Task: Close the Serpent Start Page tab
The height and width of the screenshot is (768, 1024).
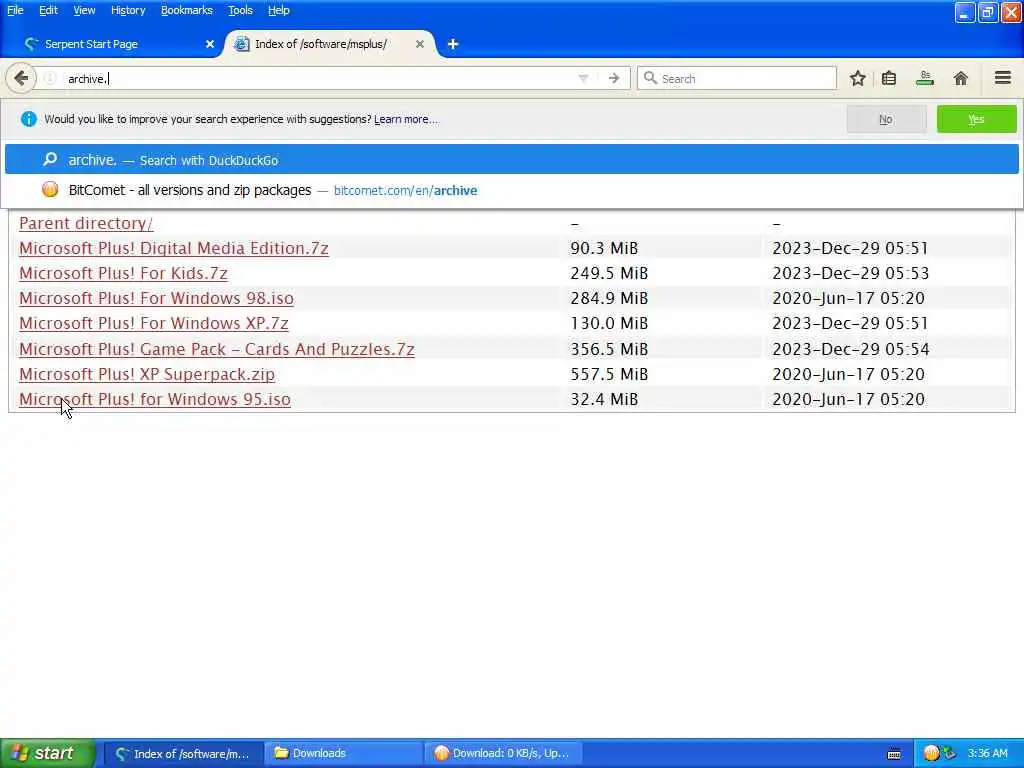Action: 210,44
